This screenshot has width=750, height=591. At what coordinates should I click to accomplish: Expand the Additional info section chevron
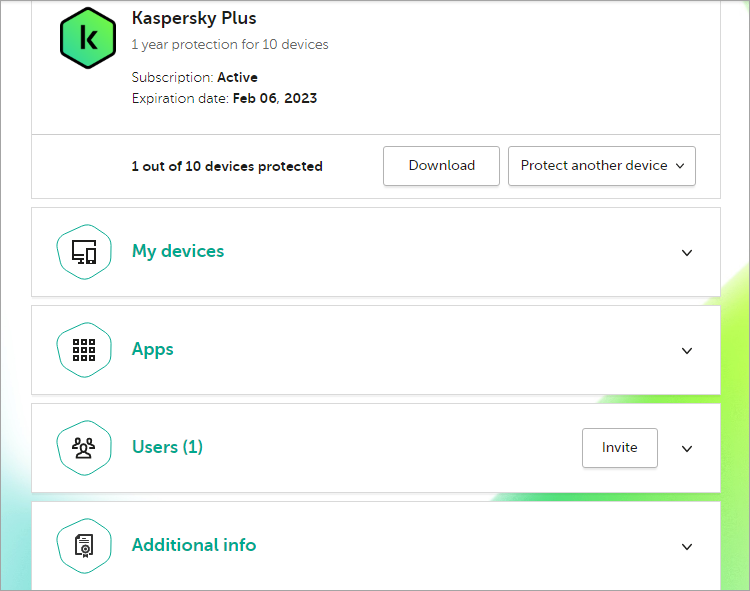687,547
